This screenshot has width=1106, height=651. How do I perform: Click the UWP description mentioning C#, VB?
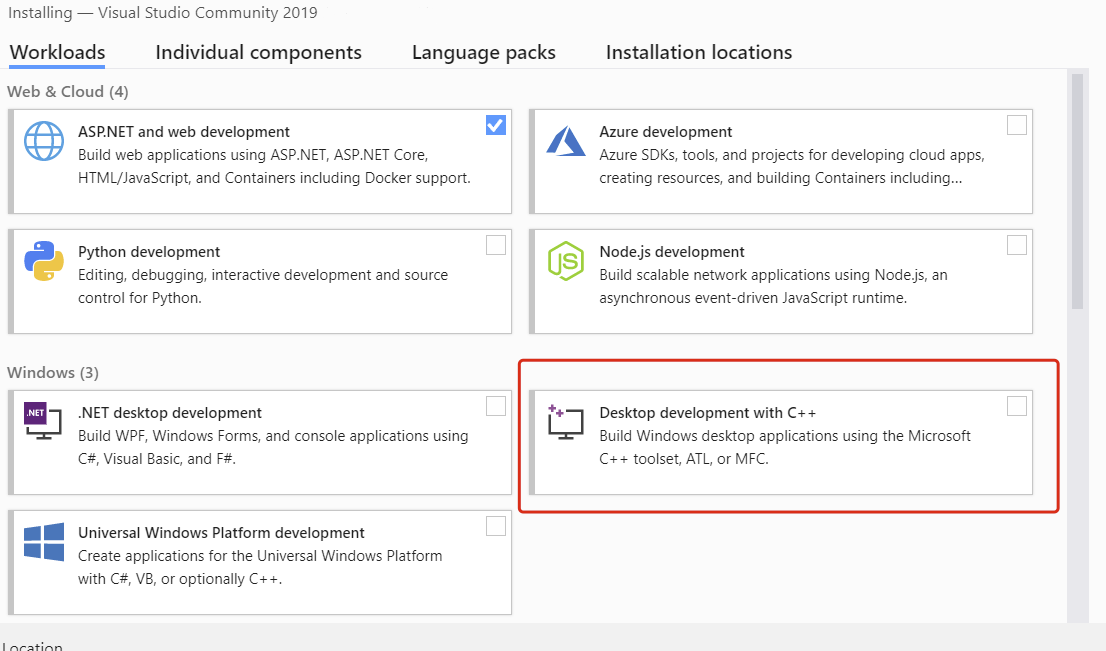pos(260,567)
